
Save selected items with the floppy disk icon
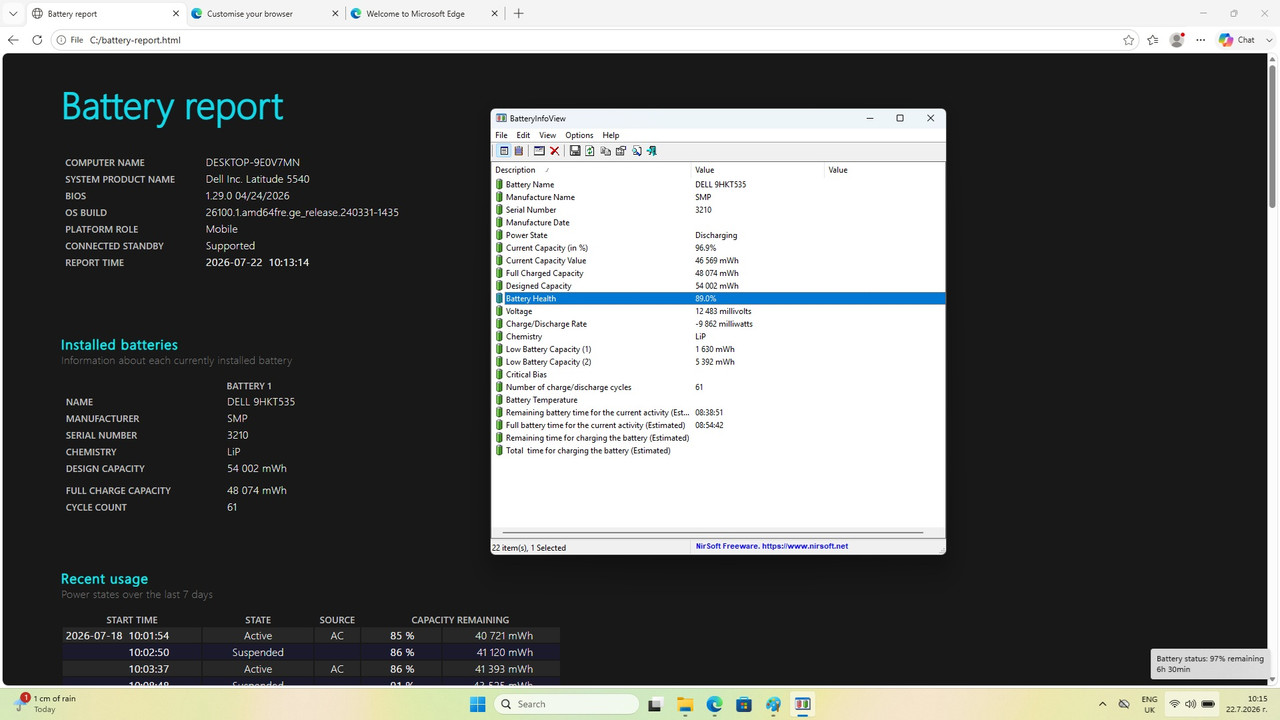(x=575, y=151)
